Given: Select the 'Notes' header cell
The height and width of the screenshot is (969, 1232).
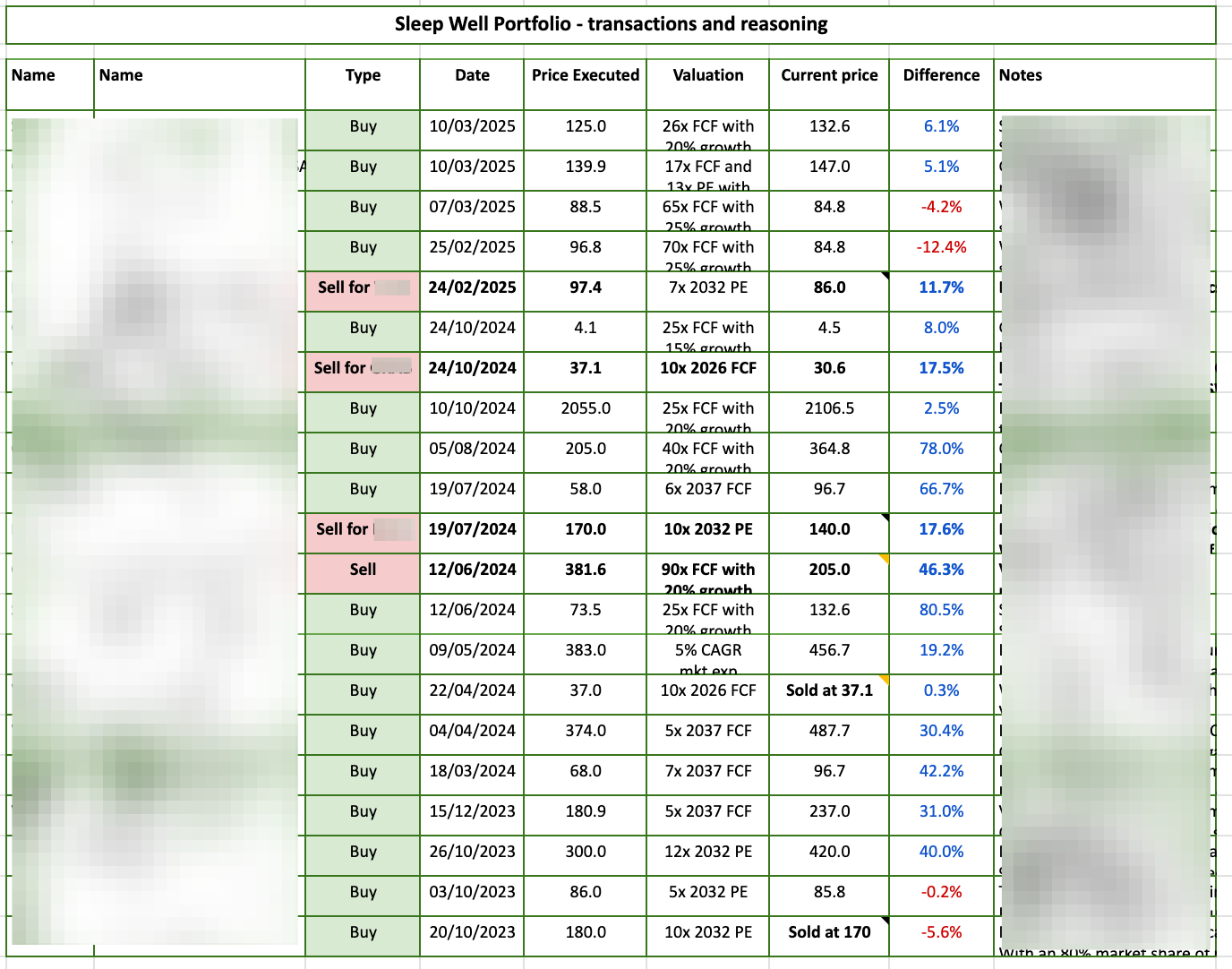Looking at the screenshot, I should coord(1105,85).
